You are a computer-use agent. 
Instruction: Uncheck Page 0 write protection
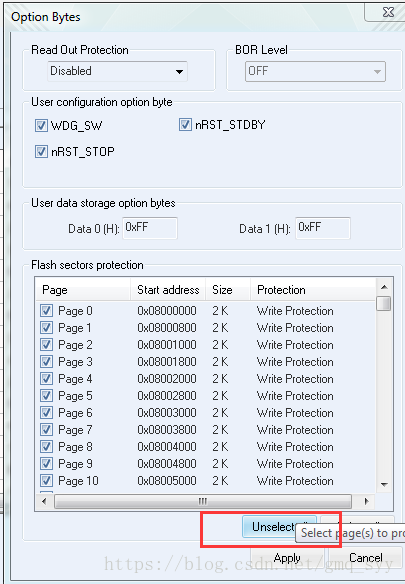(x=46, y=311)
